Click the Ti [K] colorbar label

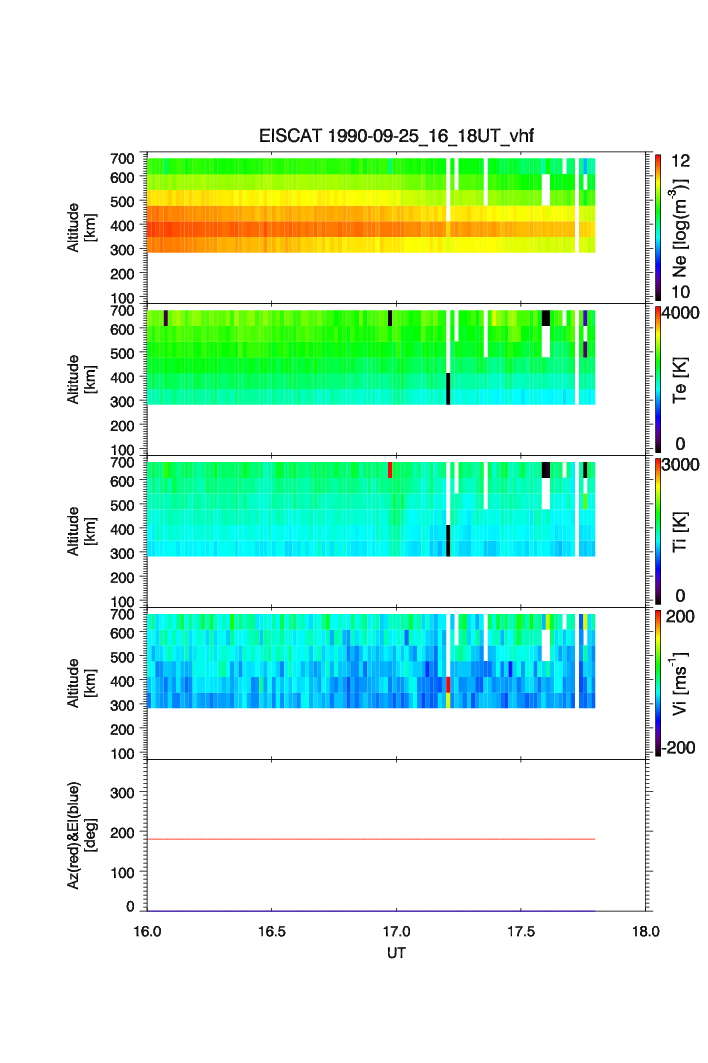point(680,532)
